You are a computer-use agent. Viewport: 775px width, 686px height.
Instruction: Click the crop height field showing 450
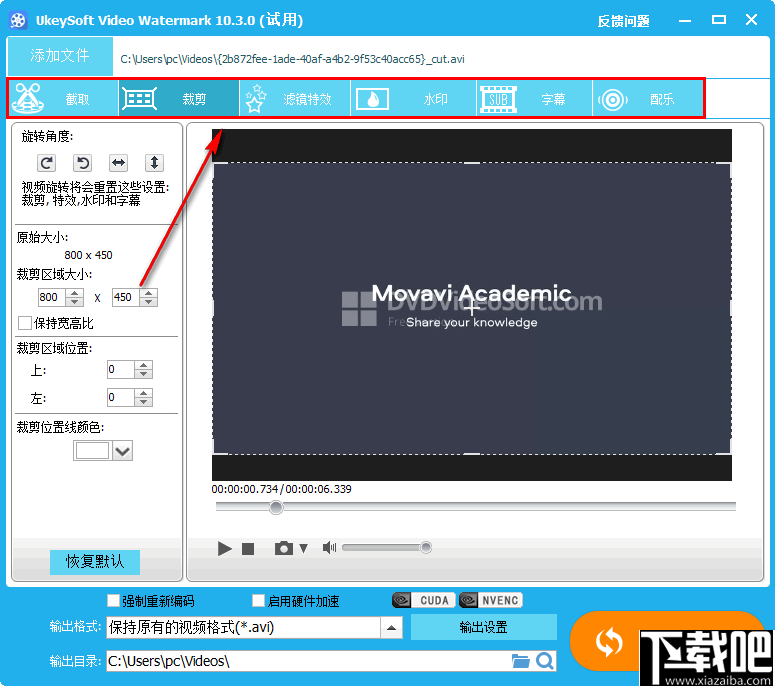pyautogui.click(x=126, y=297)
